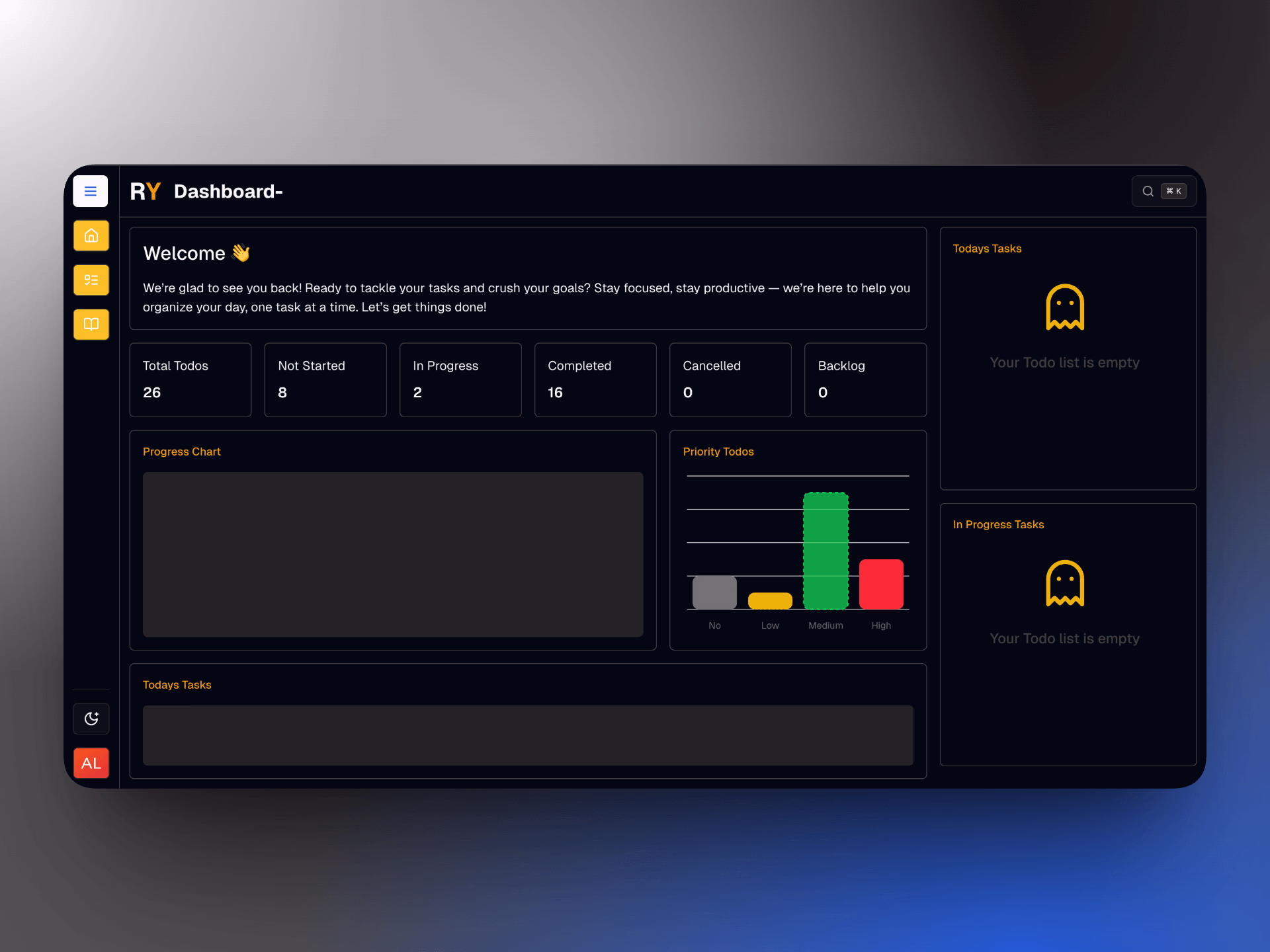Click the red High priority bar
Image resolution: width=1270 pixels, height=952 pixels.
[881, 584]
